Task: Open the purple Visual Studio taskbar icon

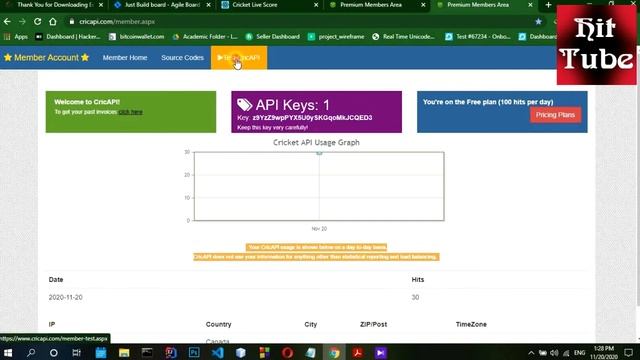Action: 380,353
